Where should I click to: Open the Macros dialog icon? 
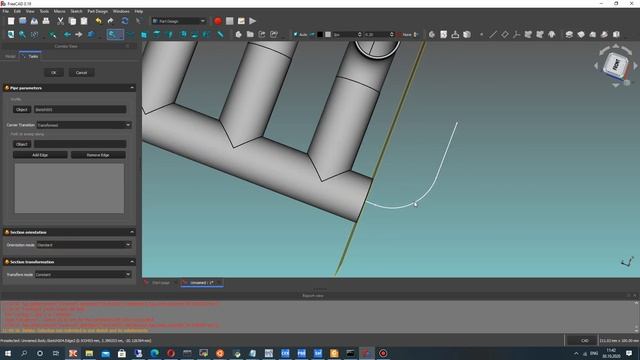pos(241,21)
